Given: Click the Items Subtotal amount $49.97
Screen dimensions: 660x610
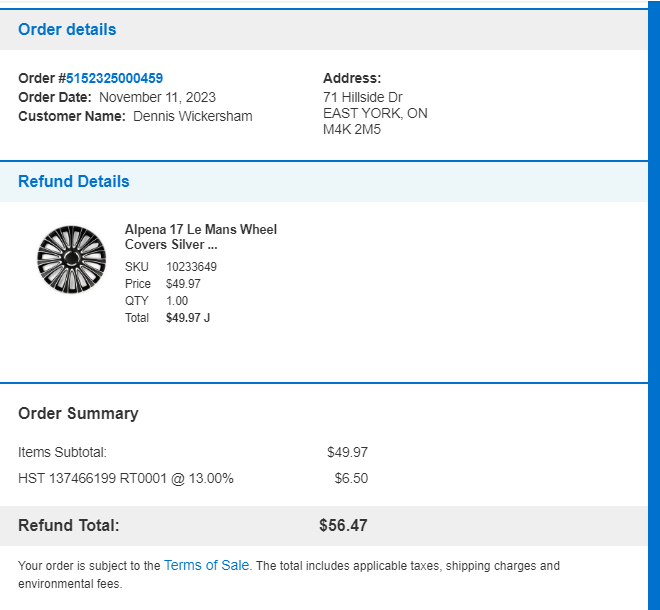Looking at the screenshot, I should point(347,452).
